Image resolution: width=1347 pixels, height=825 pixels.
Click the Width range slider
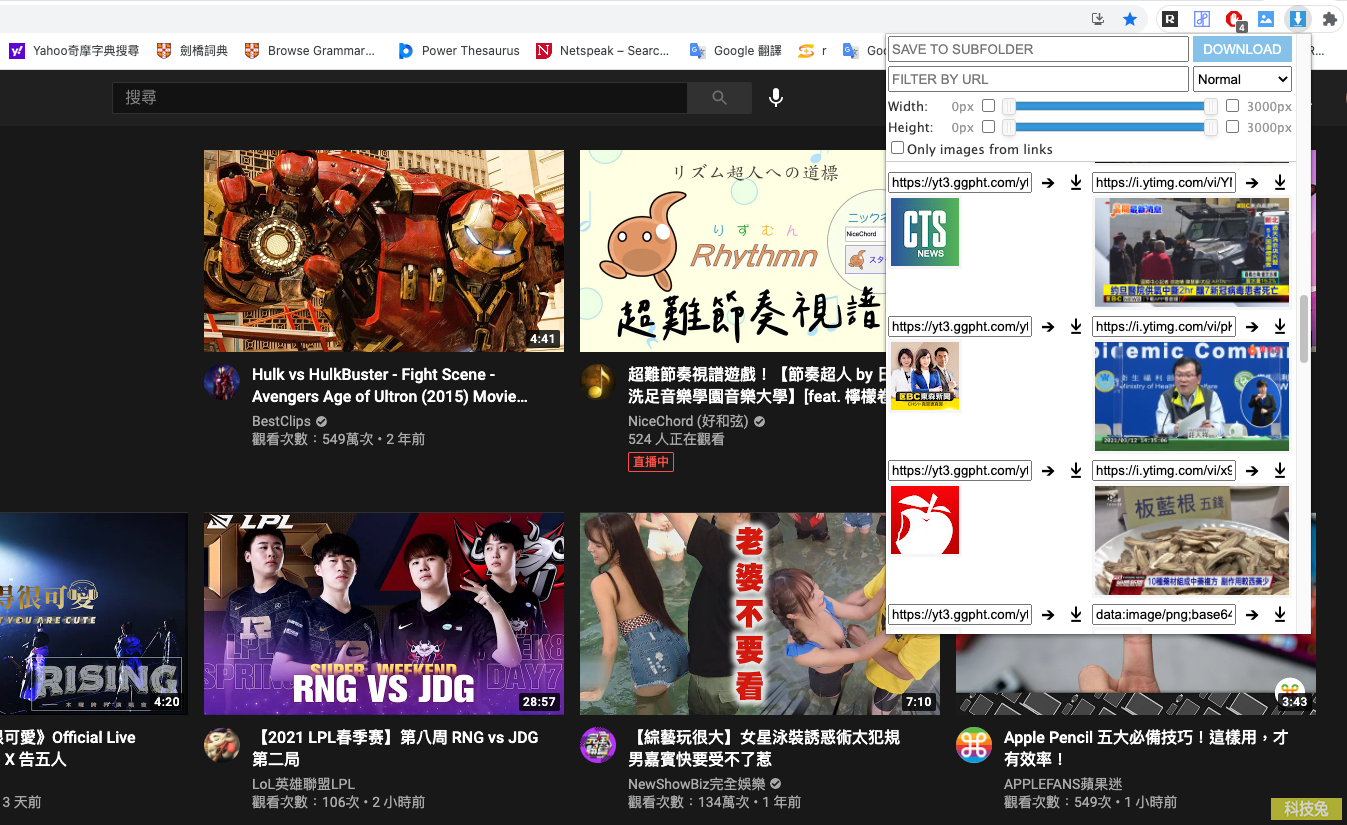coord(1108,105)
